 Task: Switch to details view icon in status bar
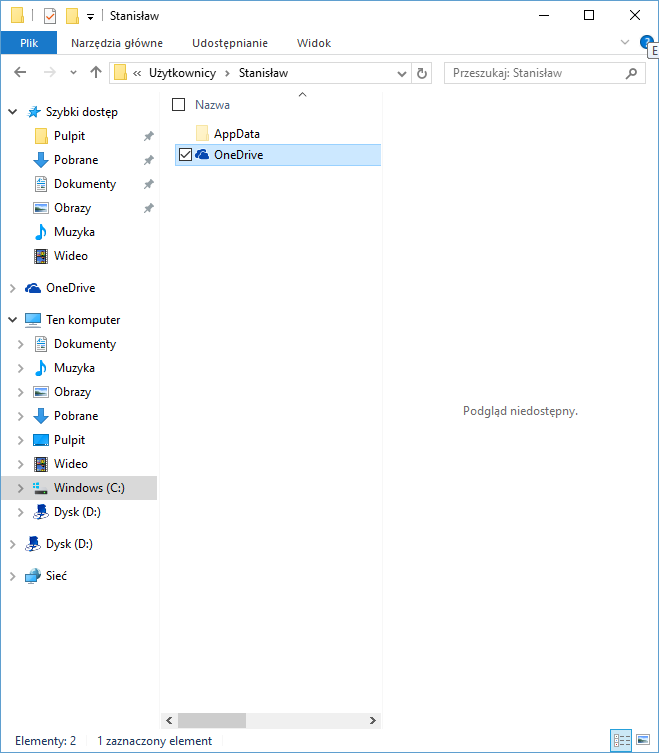622,741
